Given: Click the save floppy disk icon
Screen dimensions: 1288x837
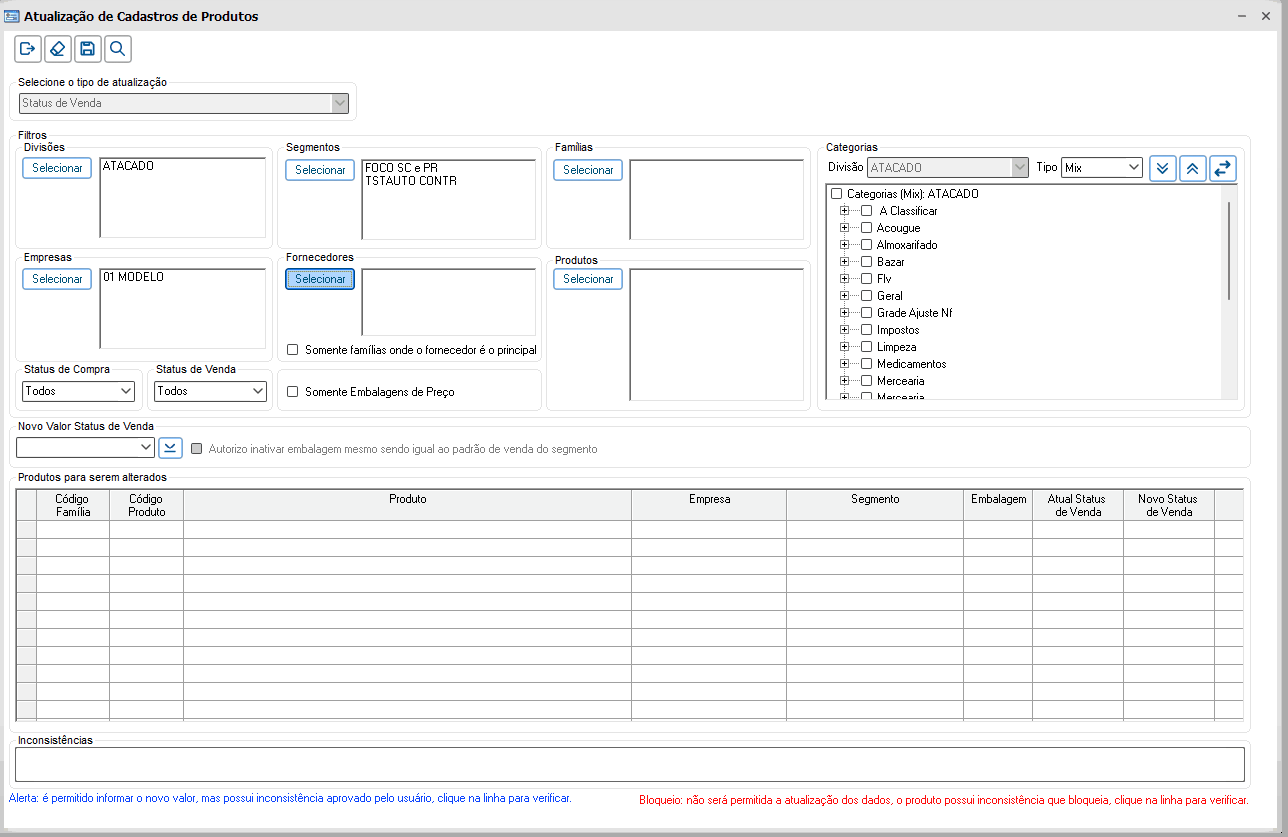Looking at the screenshot, I should [88, 49].
